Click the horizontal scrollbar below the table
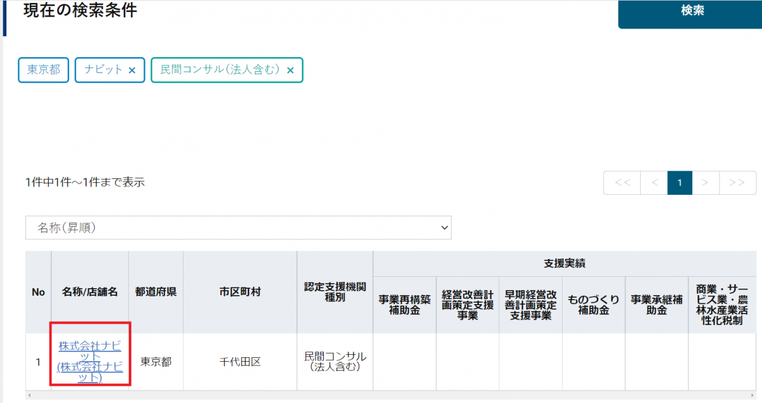The height and width of the screenshot is (403, 762). click(x=391, y=395)
